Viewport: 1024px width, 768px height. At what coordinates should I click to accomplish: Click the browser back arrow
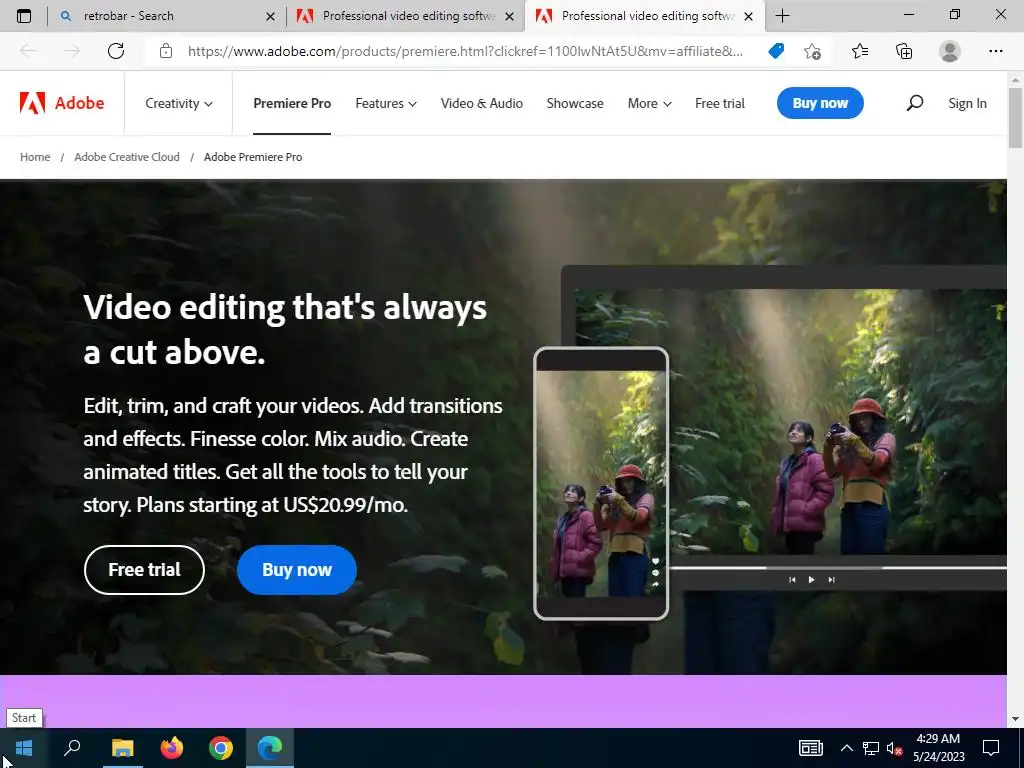coord(28,51)
